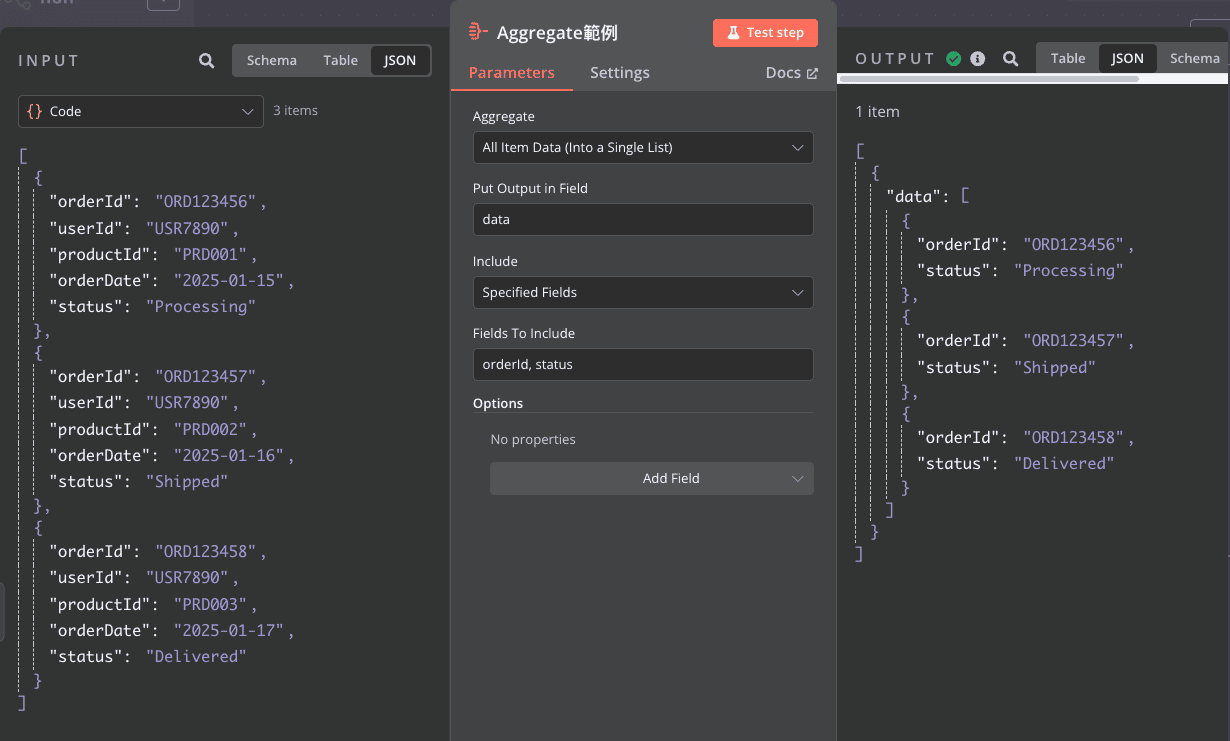Viewport: 1230px width, 741px height.
Task: Click input status value "Shipped"
Action: [x=187, y=481]
